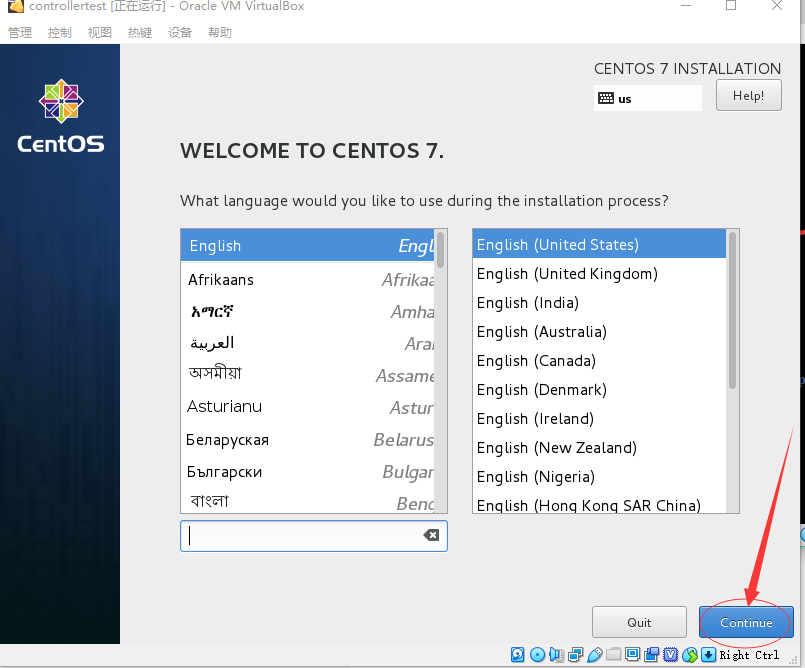Screen dimensions: 805x668
Task: Click the CPU virtualization status icon
Action: pyautogui.click(x=670, y=655)
